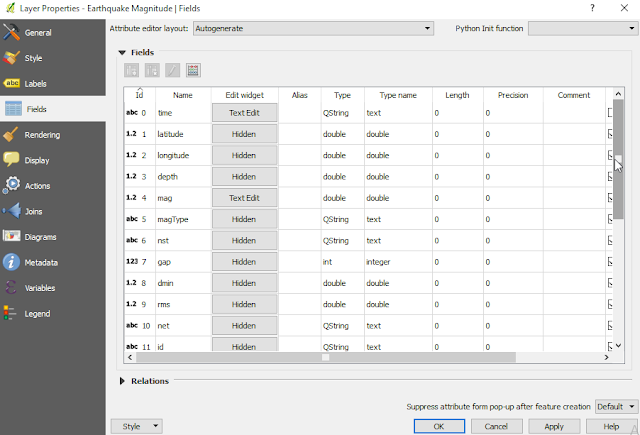Viewport: 640px width, 435px height.
Task: Click the Hidden widget for longitude
Action: (x=244, y=155)
